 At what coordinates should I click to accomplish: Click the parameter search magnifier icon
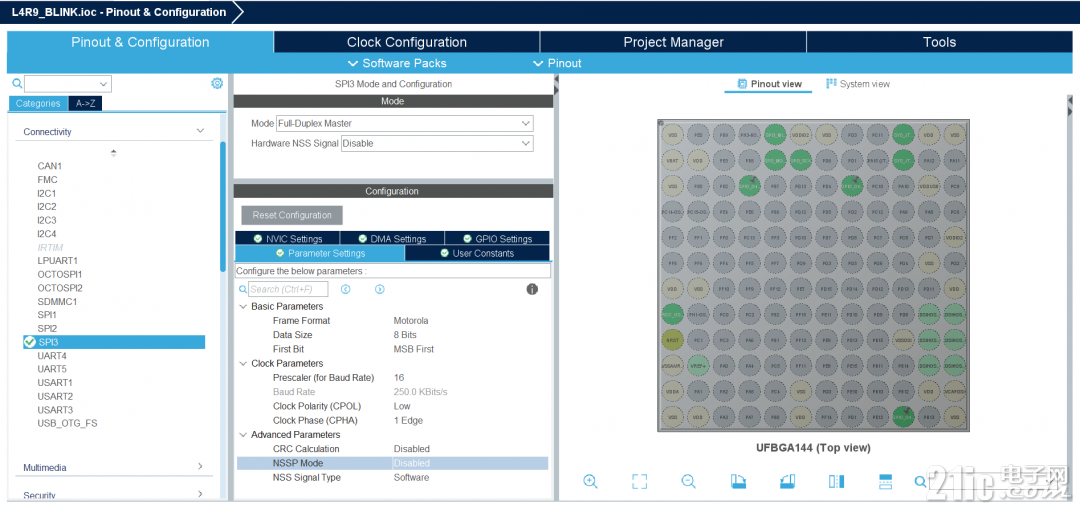pos(242,290)
